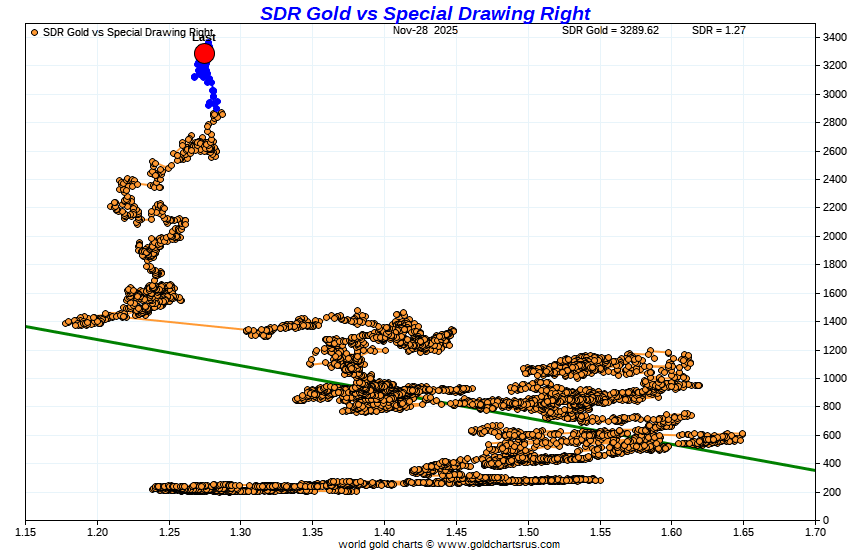Click the 0 label on the y-axis

(825, 520)
